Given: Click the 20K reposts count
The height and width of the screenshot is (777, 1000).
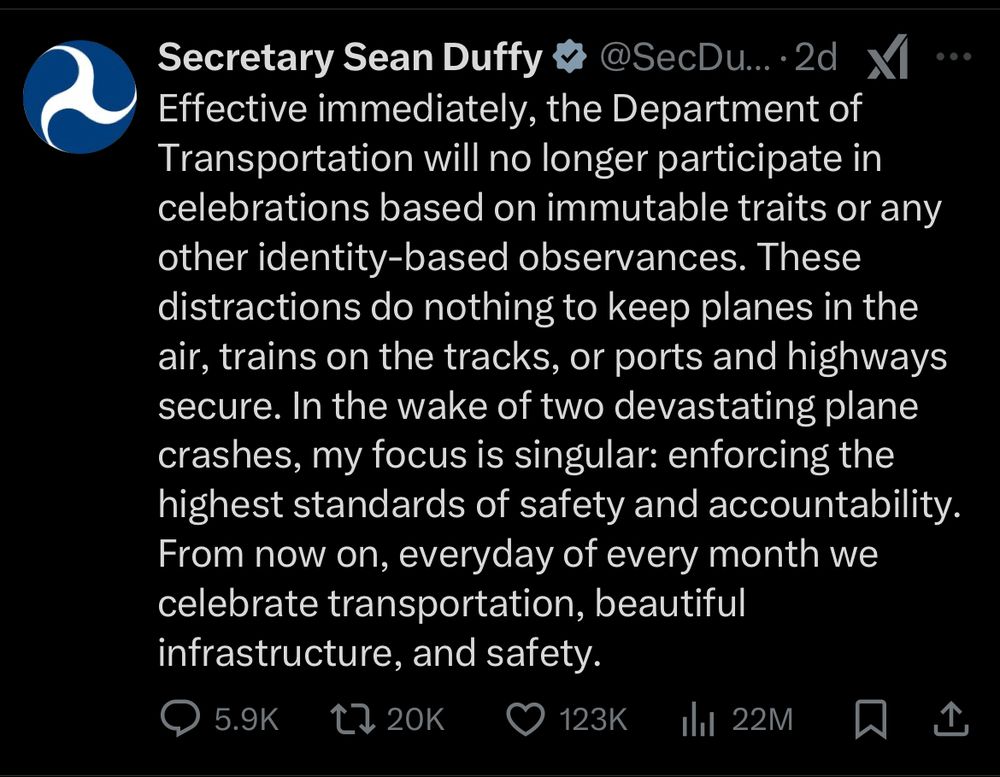Looking at the screenshot, I should (415, 719).
